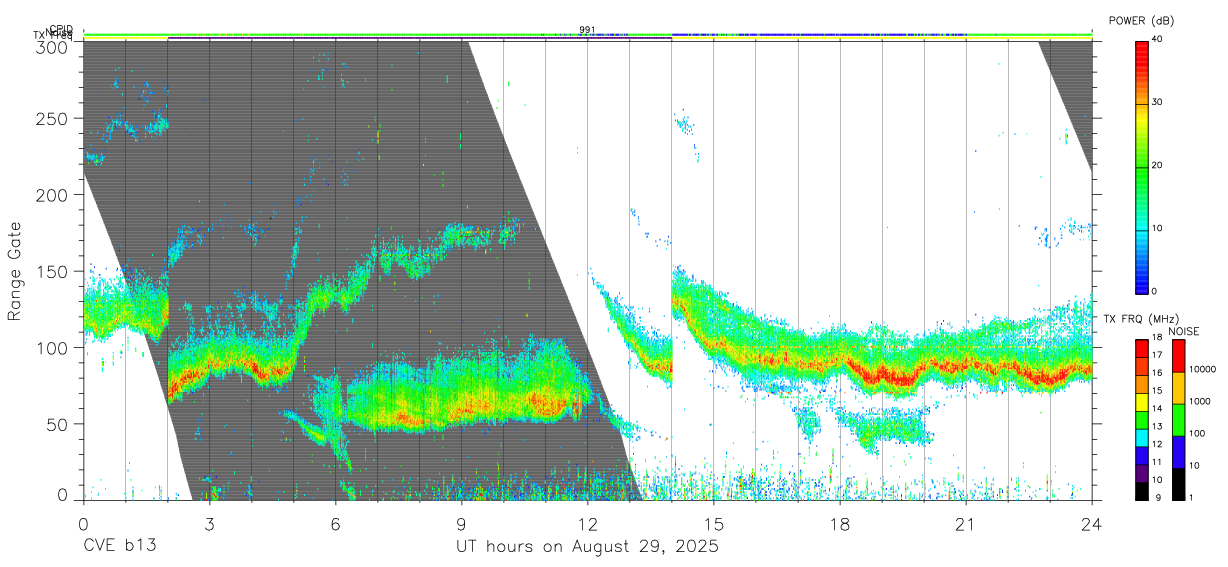The height and width of the screenshot is (567, 1228).
Task: Pick the red swatch above 10000 noise
Action: click(x=1178, y=356)
